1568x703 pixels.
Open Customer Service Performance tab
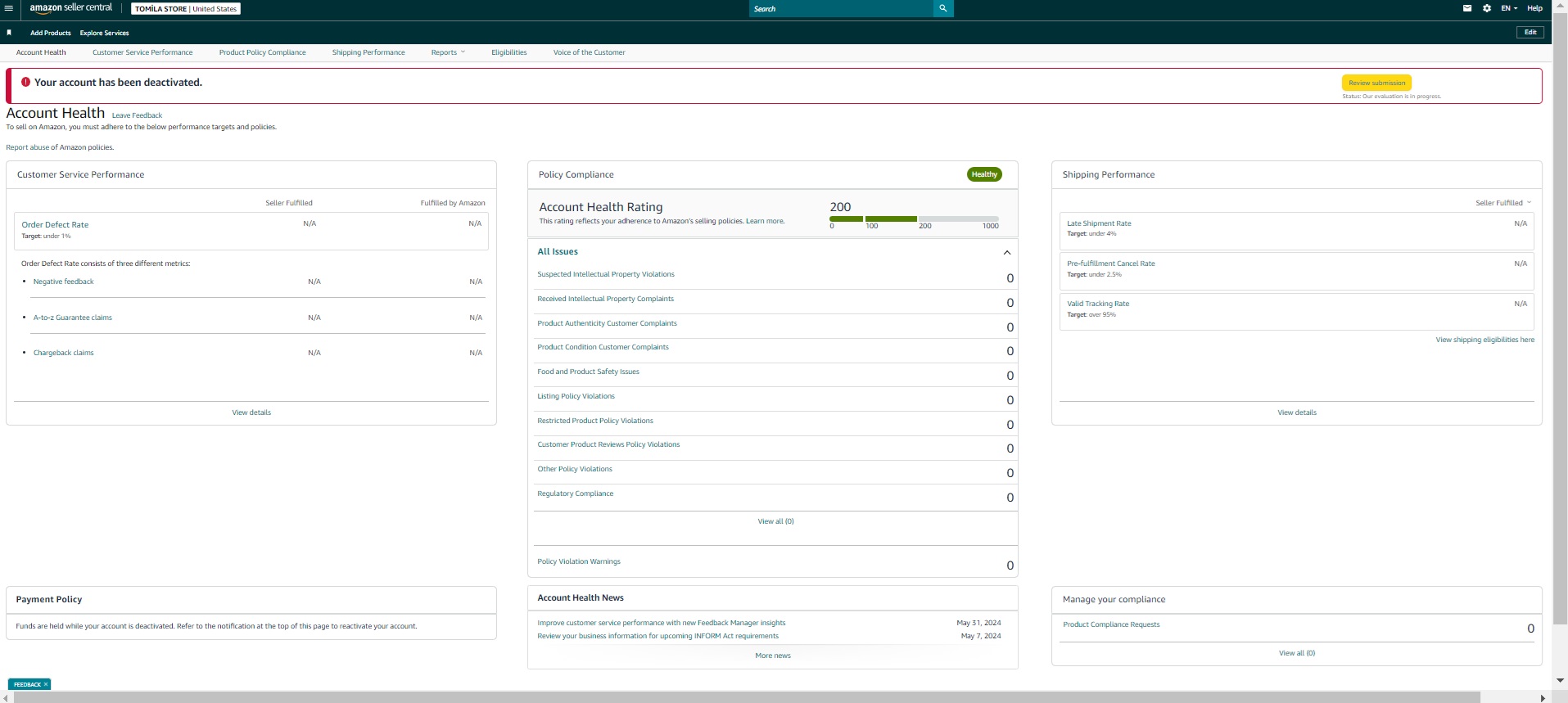point(142,52)
